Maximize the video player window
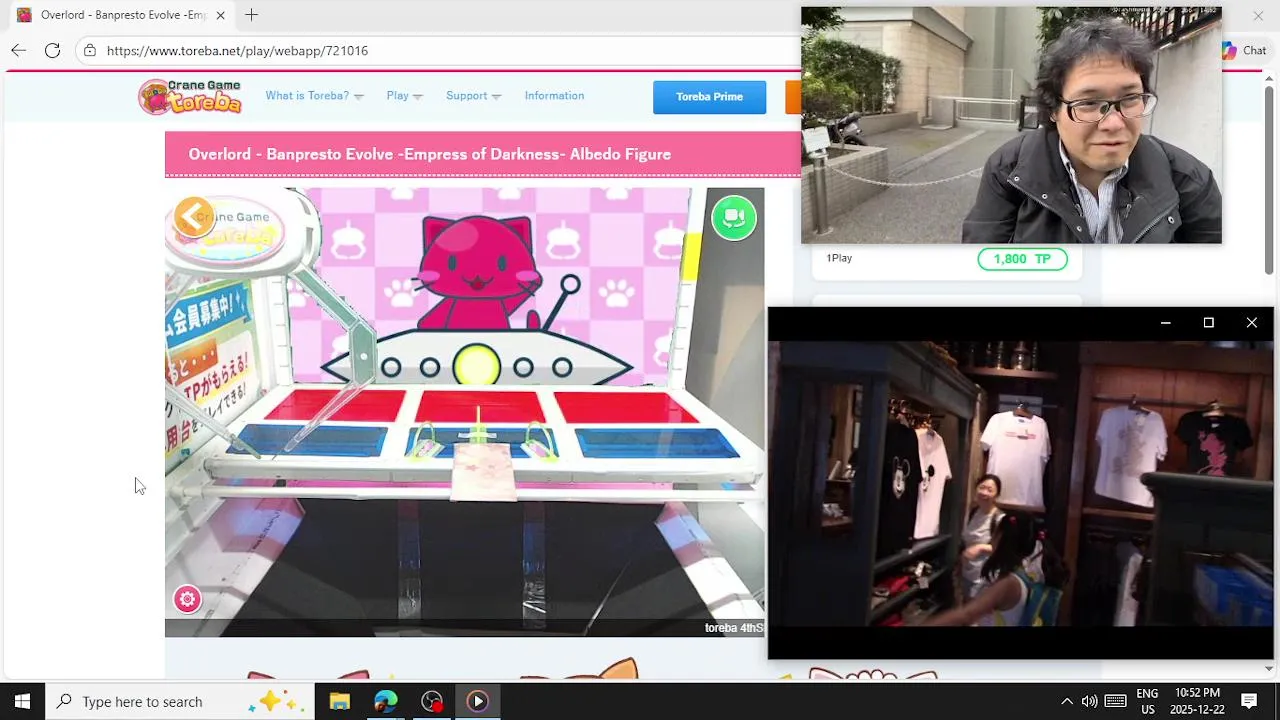Image resolution: width=1280 pixels, height=720 pixels. 1208,323
